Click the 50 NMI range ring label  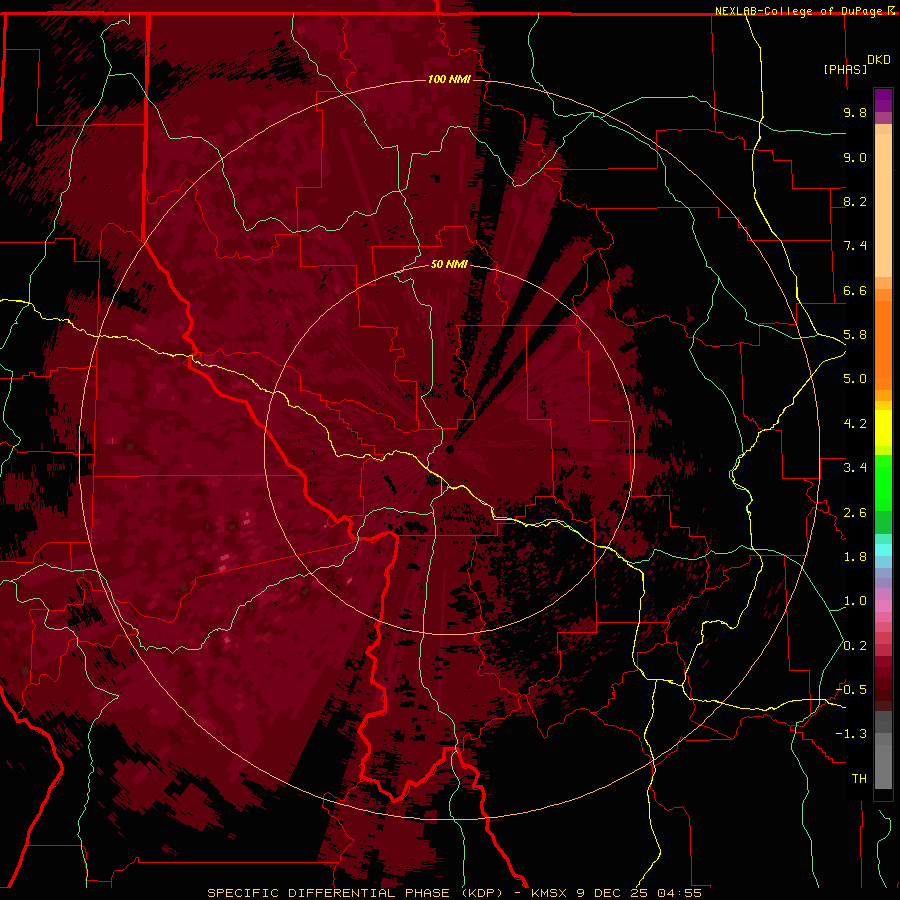(449, 264)
